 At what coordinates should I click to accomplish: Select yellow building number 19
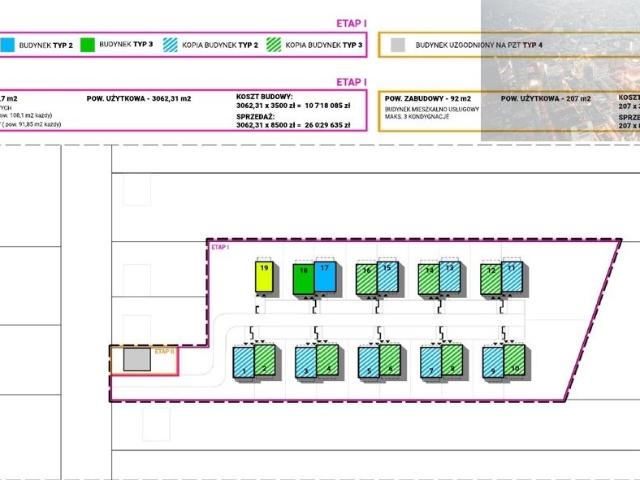click(x=264, y=279)
